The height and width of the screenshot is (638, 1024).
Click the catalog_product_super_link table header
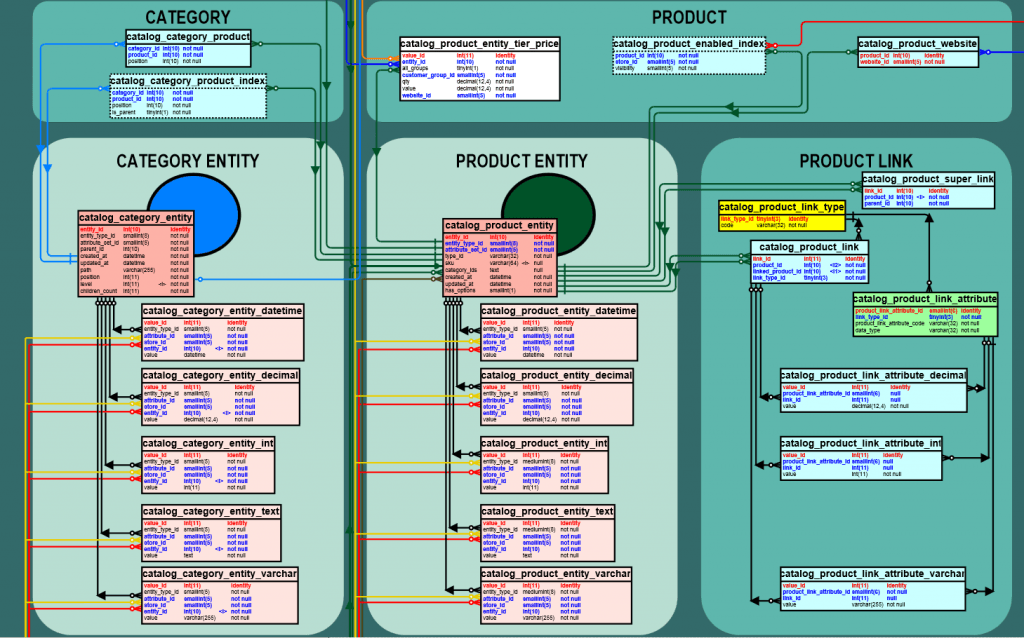(929, 179)
